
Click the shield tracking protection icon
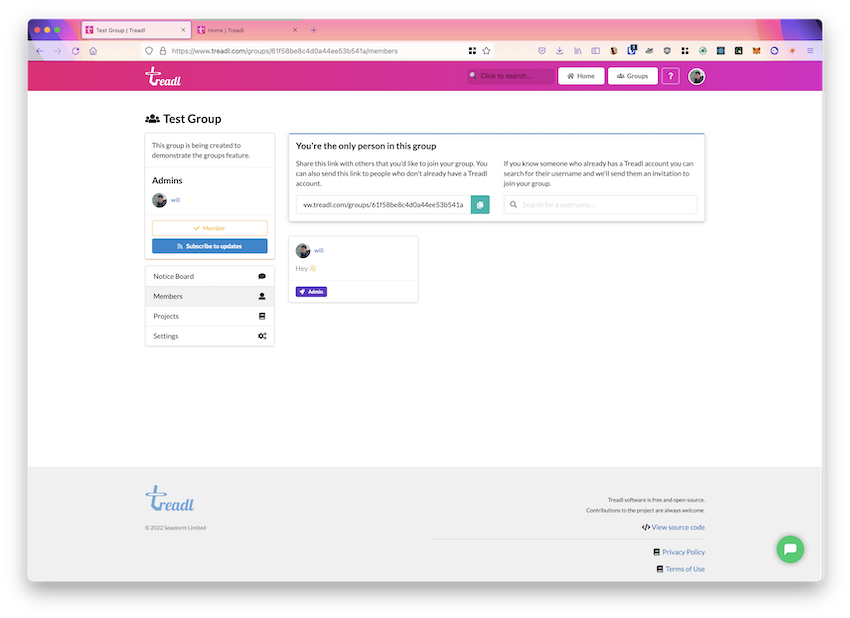149,51
